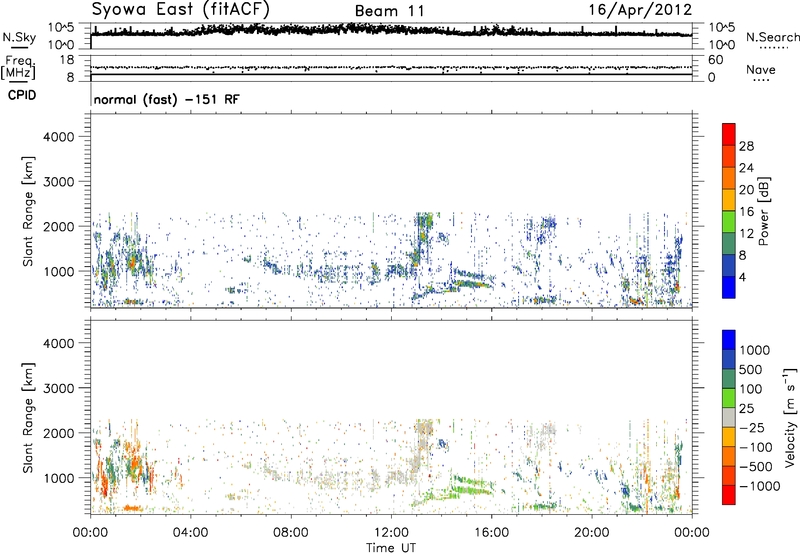This screenshot has height=554, width=800.
Task: Click the 'Slant Range [km]' label of velocity panel
Action: [28, 418]
